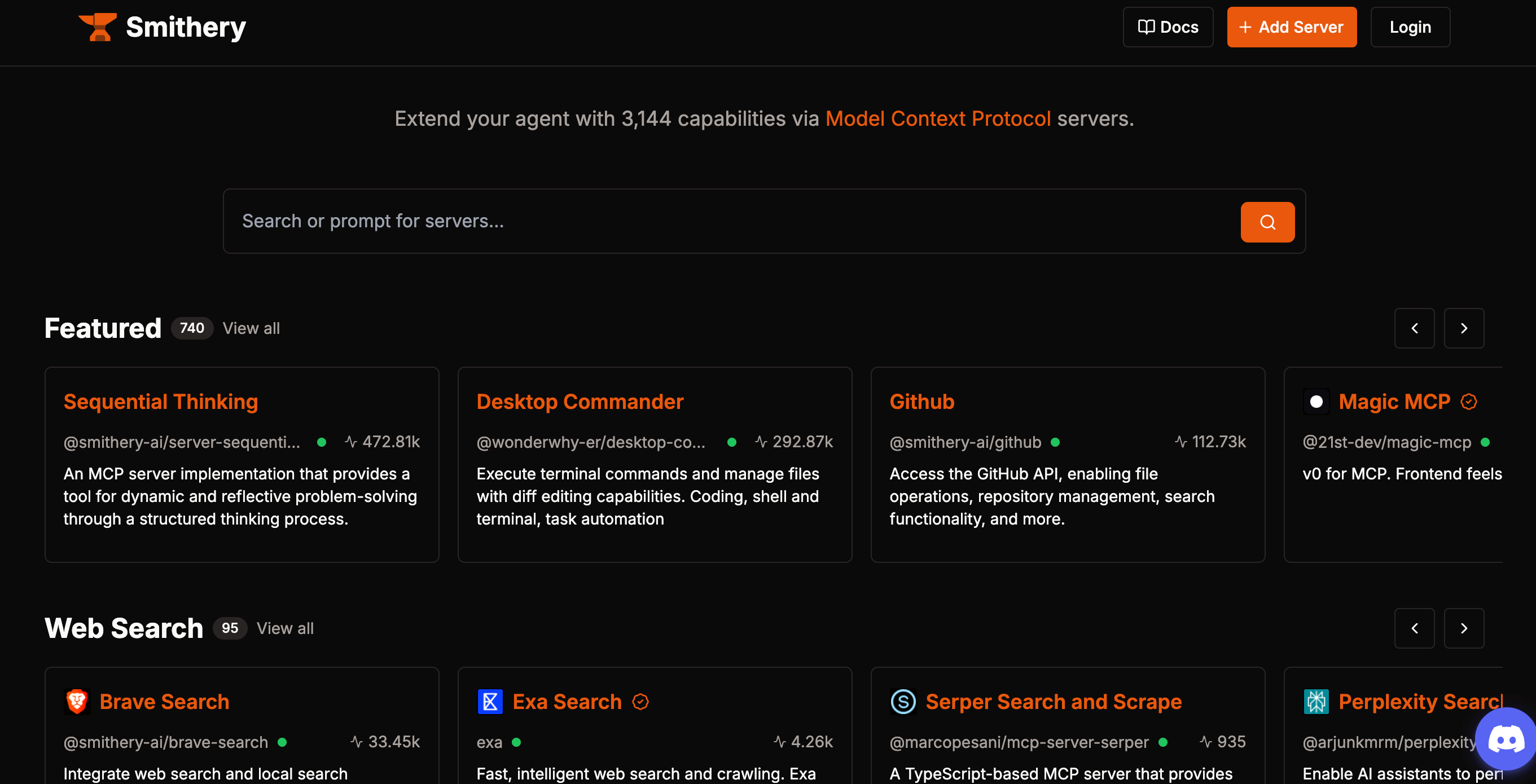The width and height of the screenshot is (1536, 784).
Task: Click the Exa Search logo icon
Action: click(490, 702)
